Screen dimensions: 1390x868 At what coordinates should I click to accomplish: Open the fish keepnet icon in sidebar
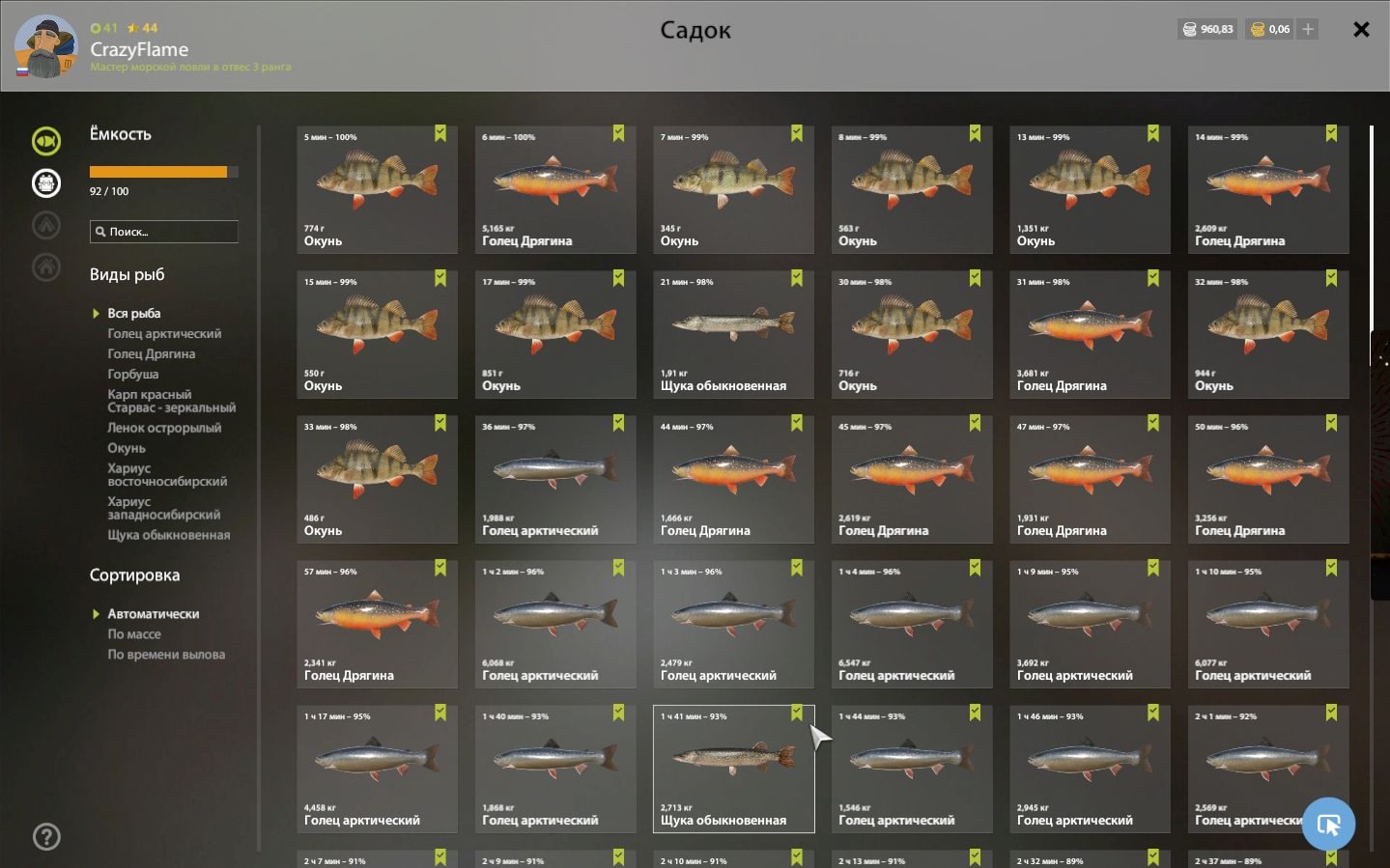coord(46,141)
